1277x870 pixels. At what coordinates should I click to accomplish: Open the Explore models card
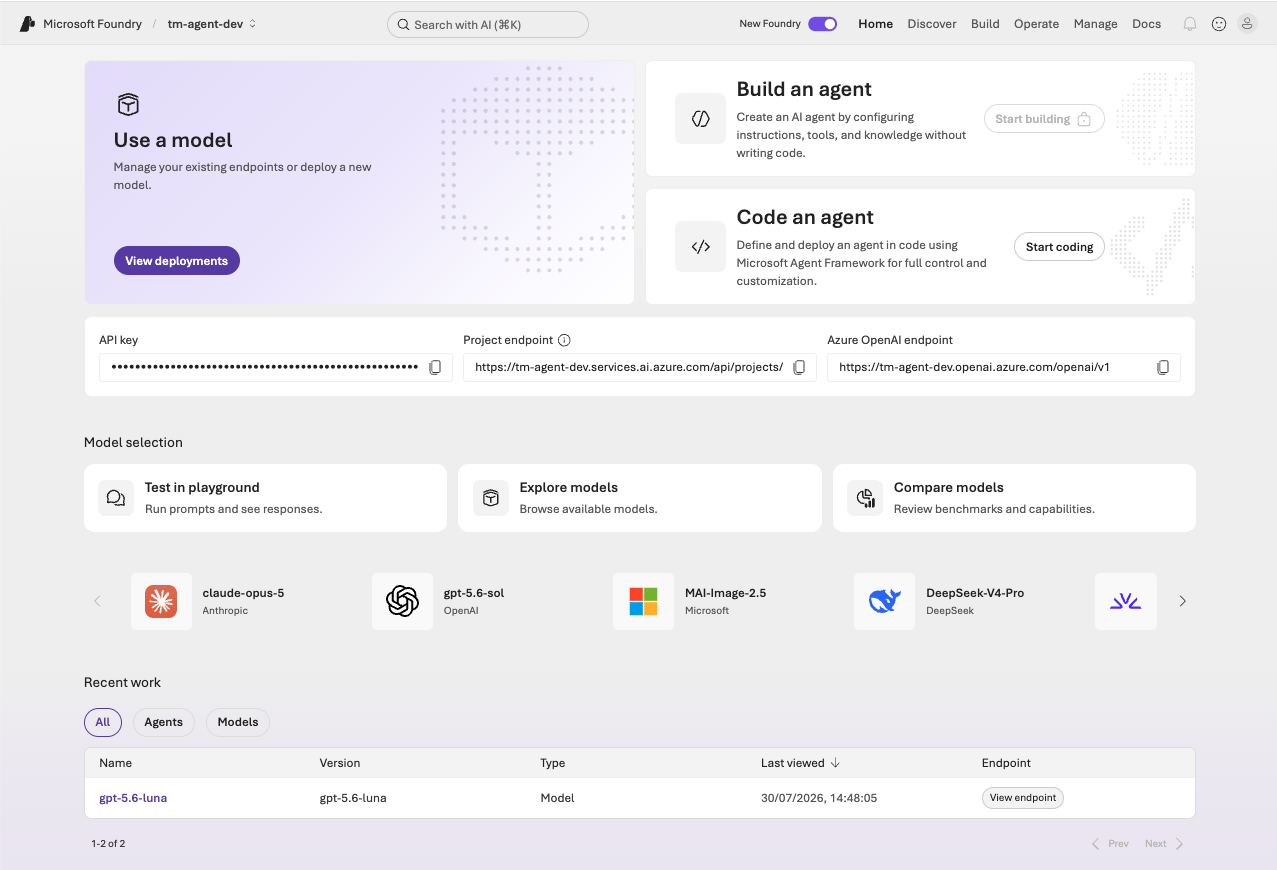click(640, 498)
